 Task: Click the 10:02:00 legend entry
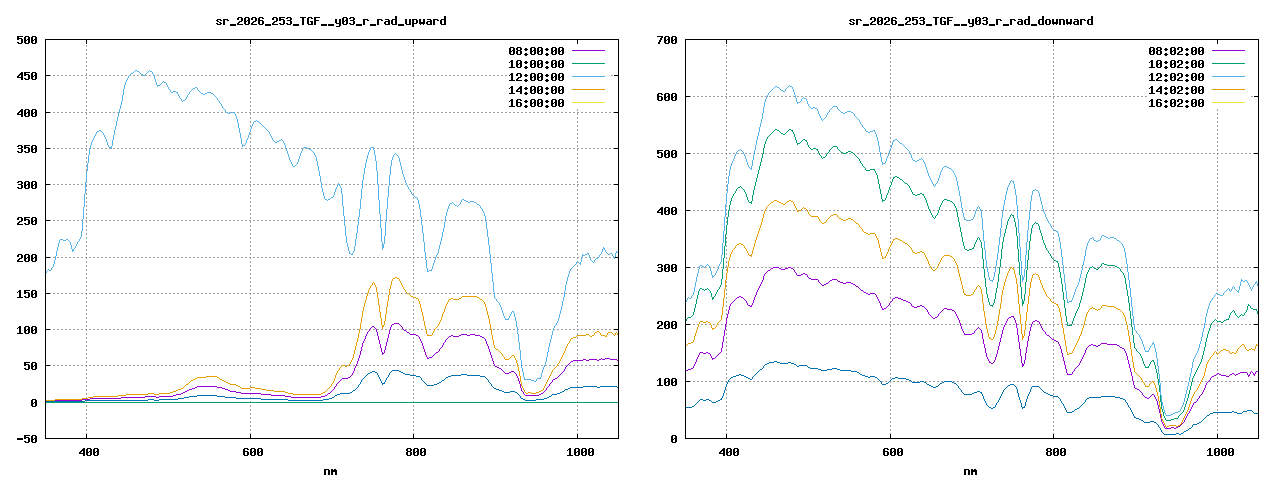pyautogui.click(x=1176, y=63)
